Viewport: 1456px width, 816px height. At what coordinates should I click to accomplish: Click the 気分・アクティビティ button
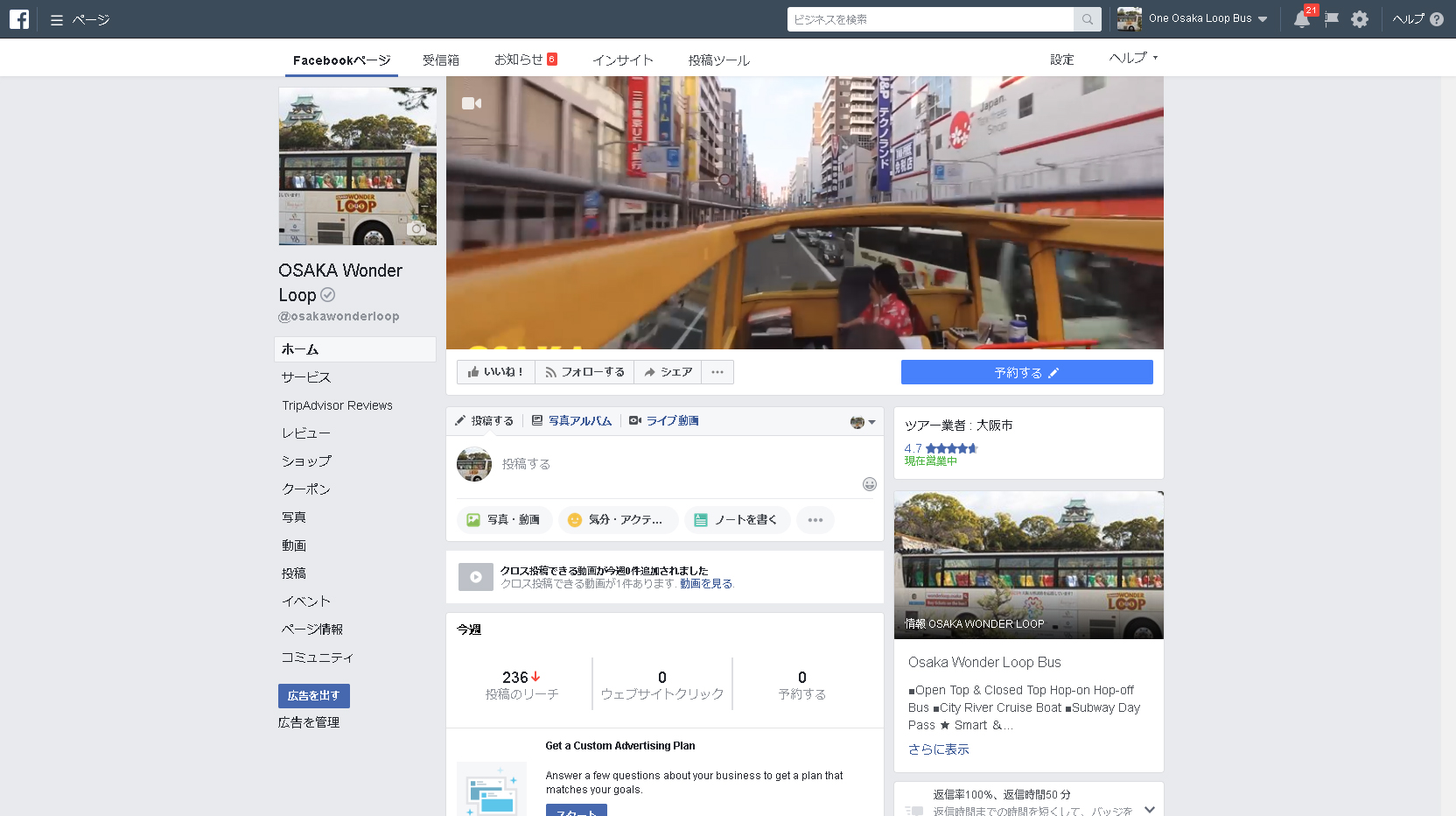click(x=618, y=520)
